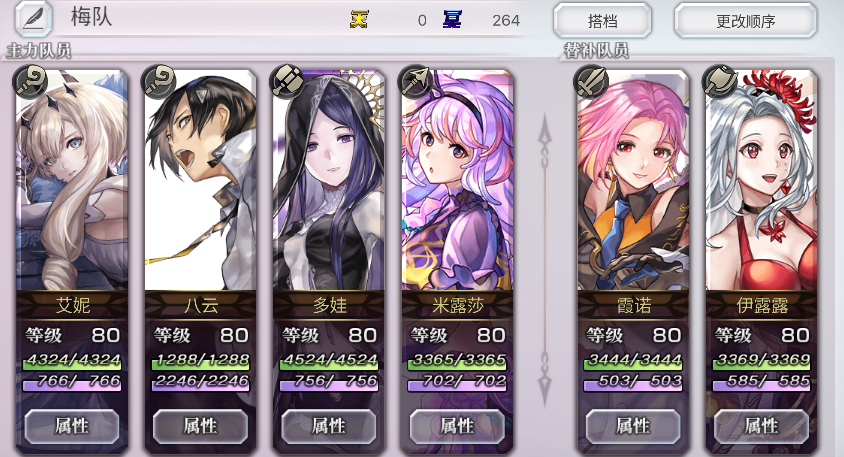Click the hammer weapon icon on 多娃's card

click(x=287, y=82)
